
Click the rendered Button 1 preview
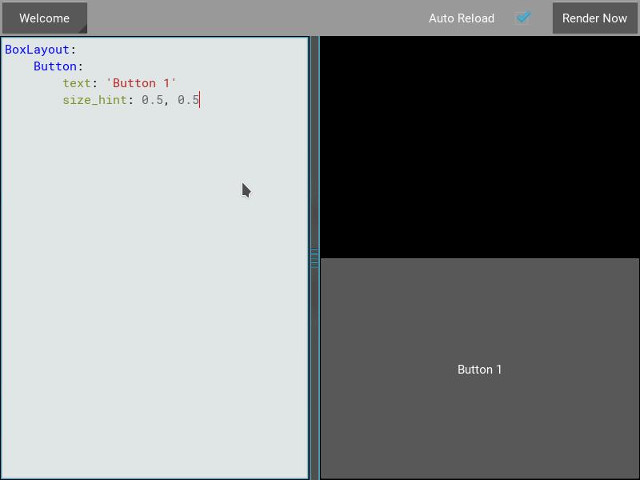(x=479, y=369)
